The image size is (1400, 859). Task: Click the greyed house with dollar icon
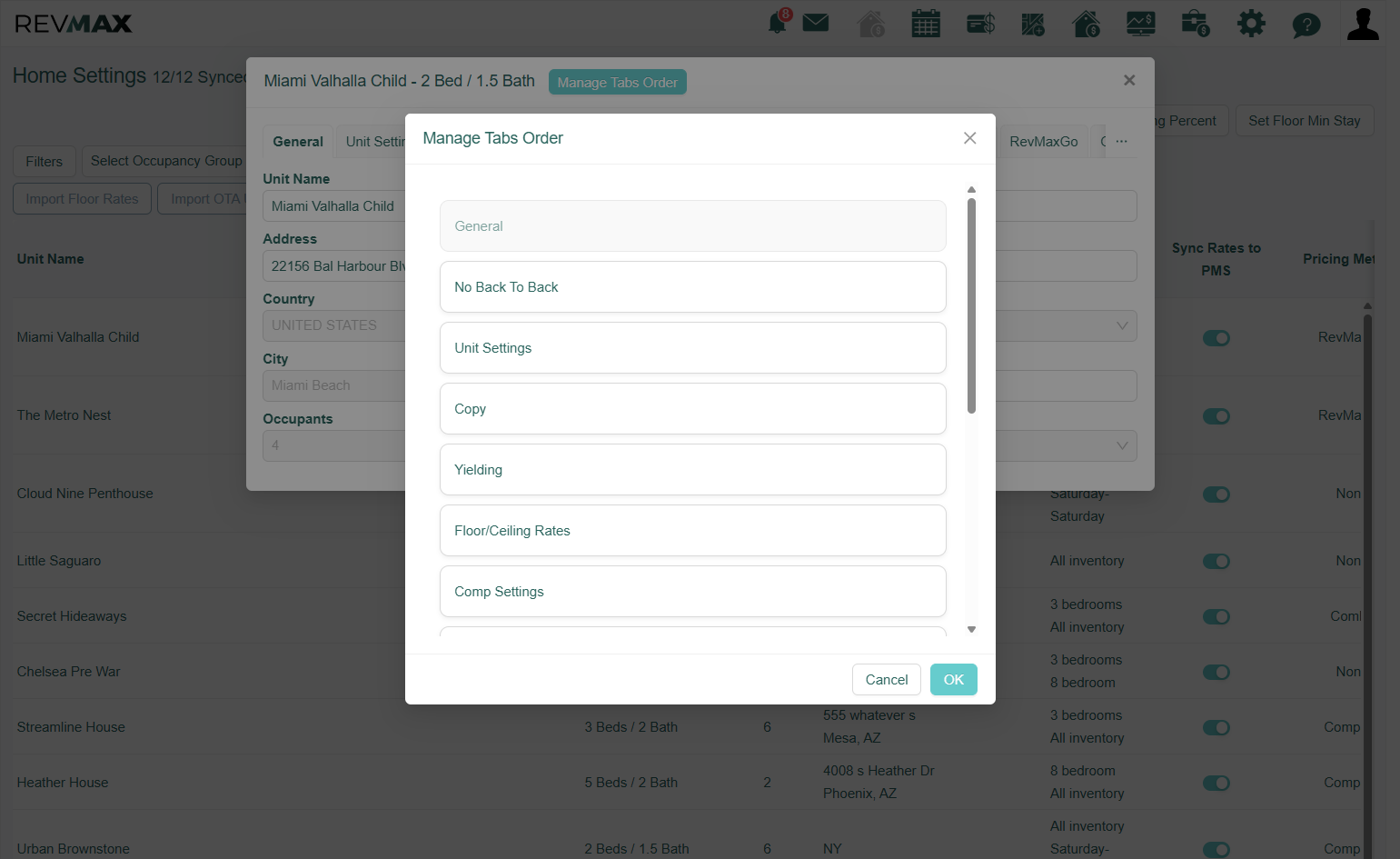871,24
